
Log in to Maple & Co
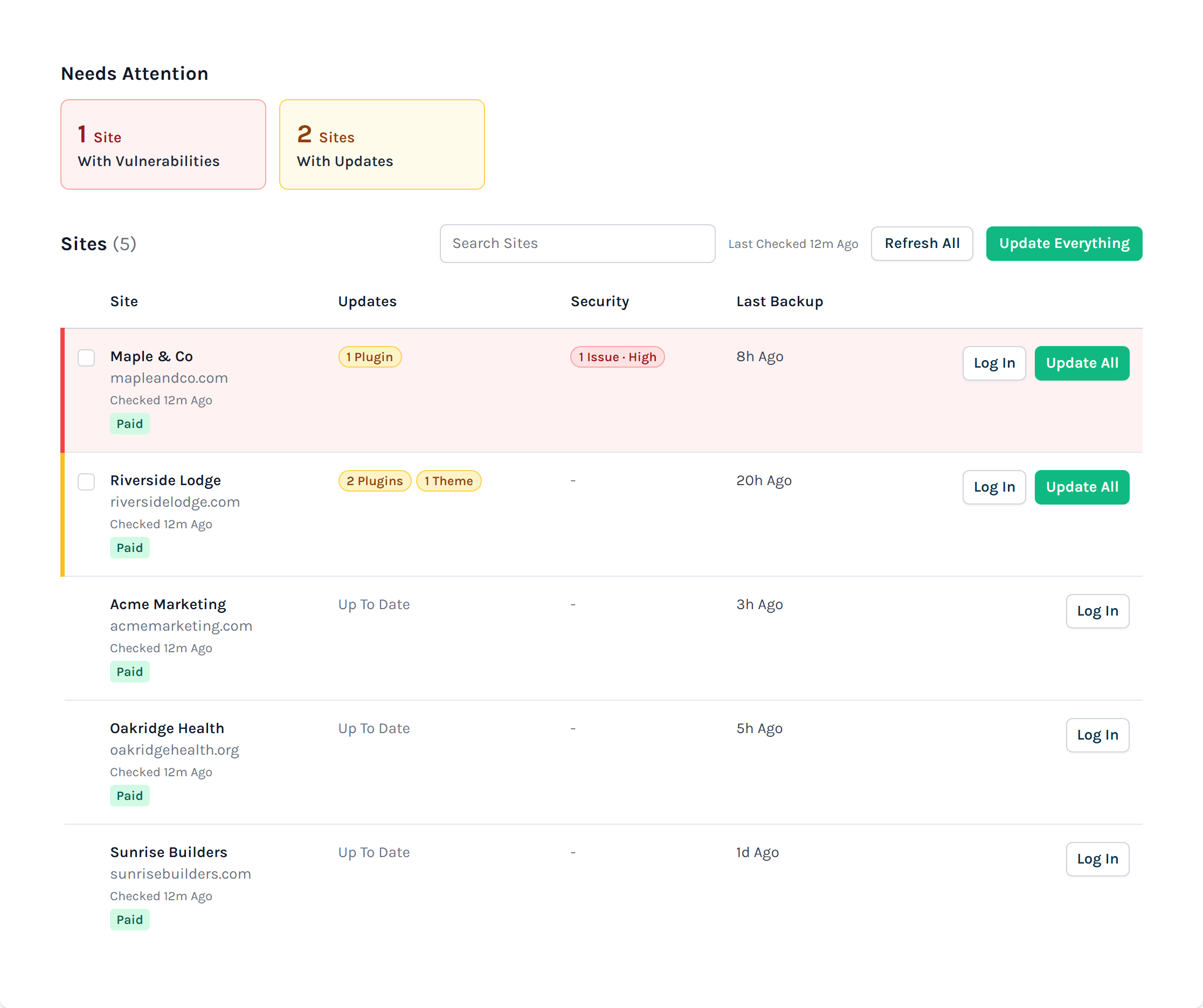coord(994,363)
